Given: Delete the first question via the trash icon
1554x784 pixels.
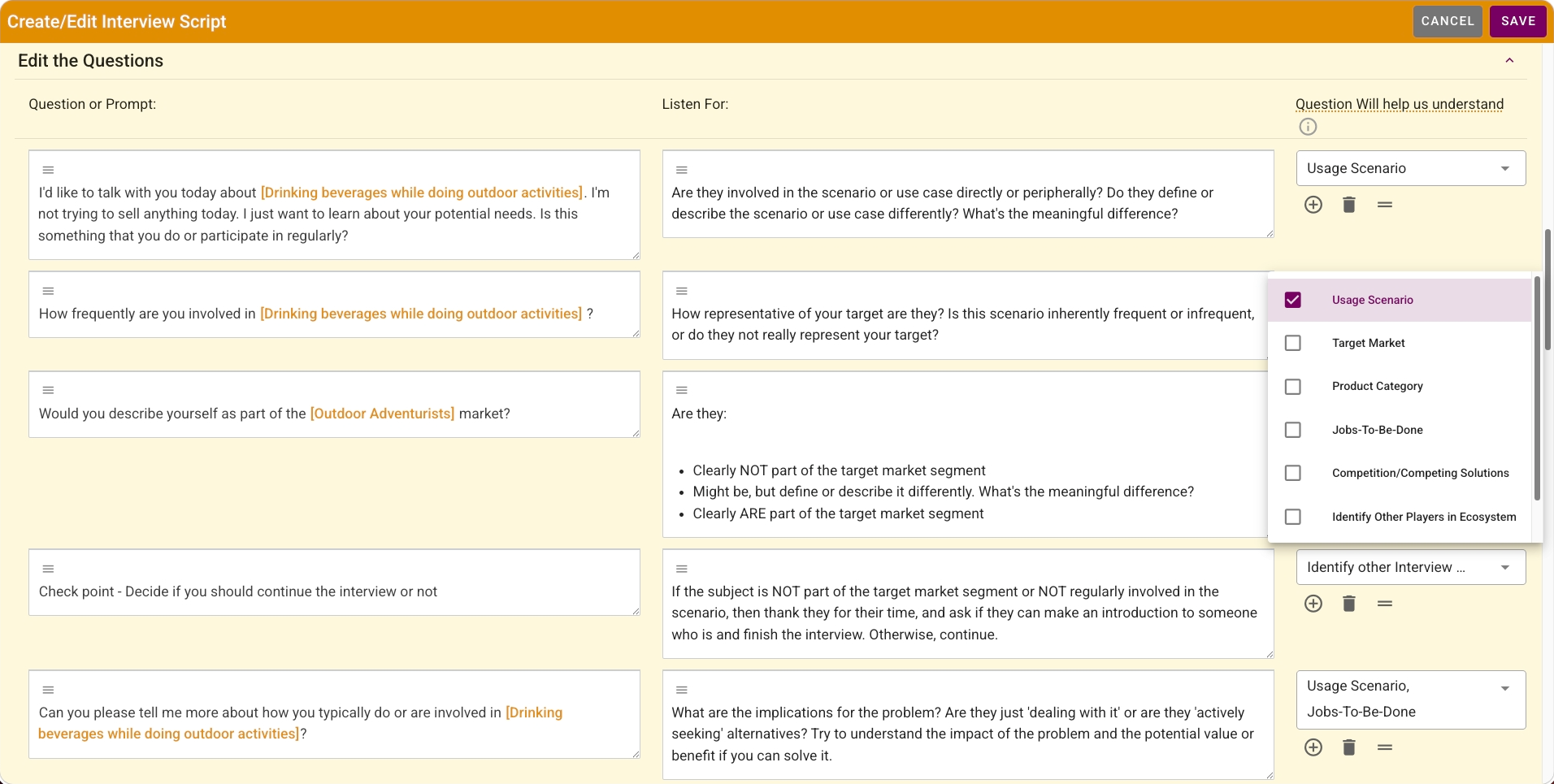Looking at the screenshot, I should pos(1349,205).
